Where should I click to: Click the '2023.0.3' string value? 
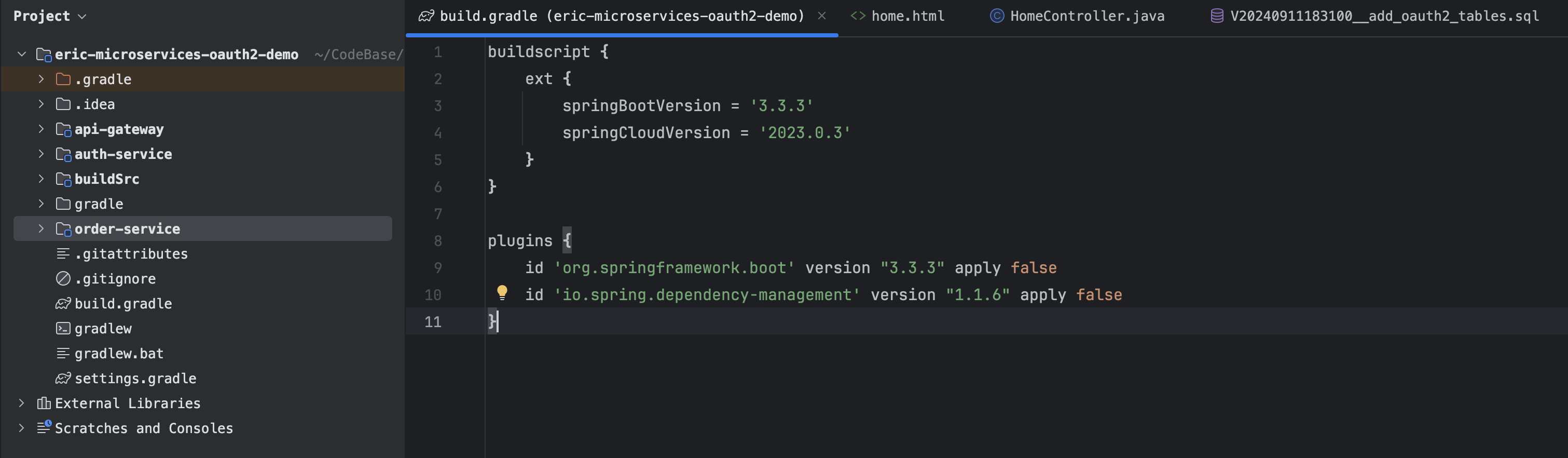coord(804,133)
